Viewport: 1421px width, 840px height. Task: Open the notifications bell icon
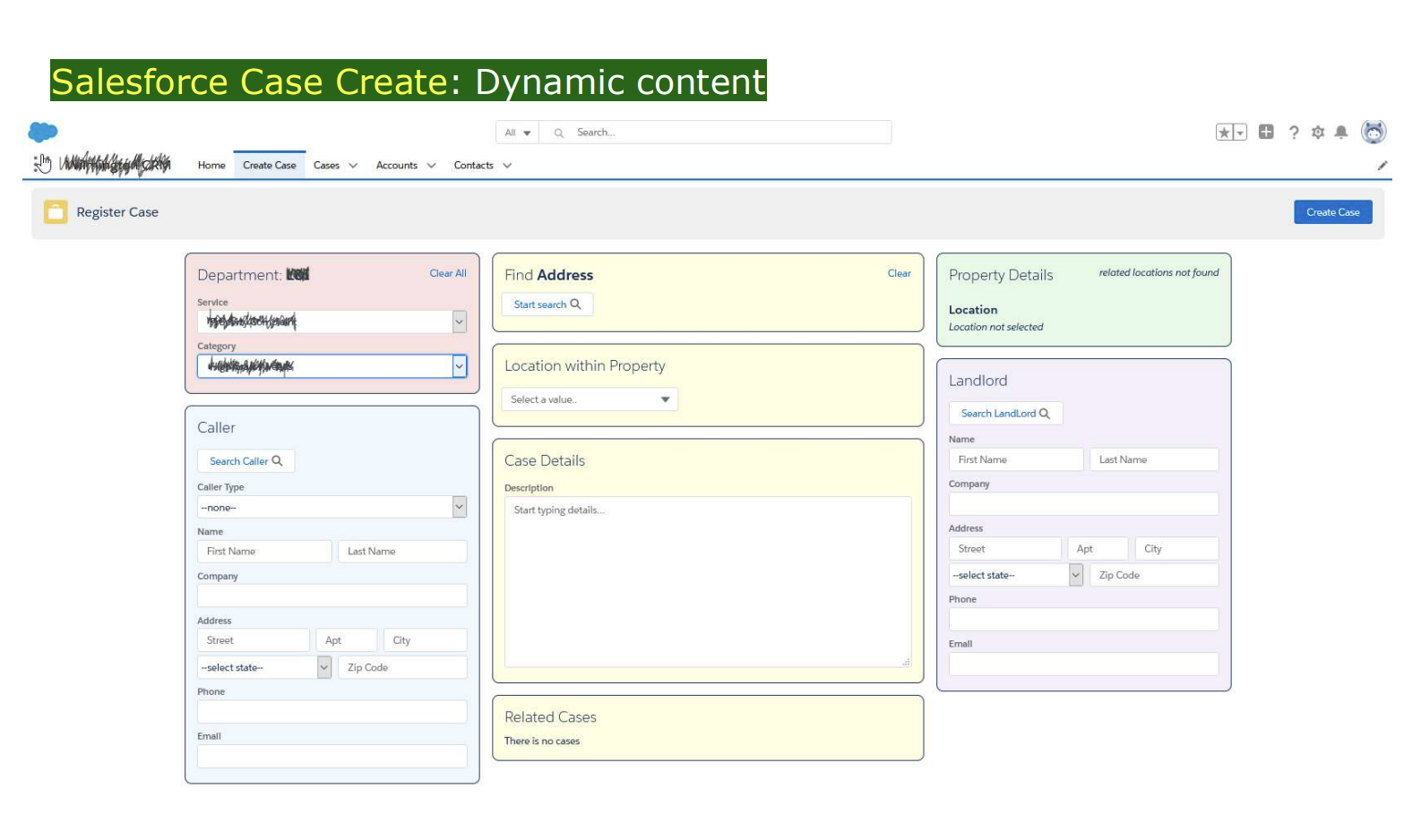(x=1341, y=133)
